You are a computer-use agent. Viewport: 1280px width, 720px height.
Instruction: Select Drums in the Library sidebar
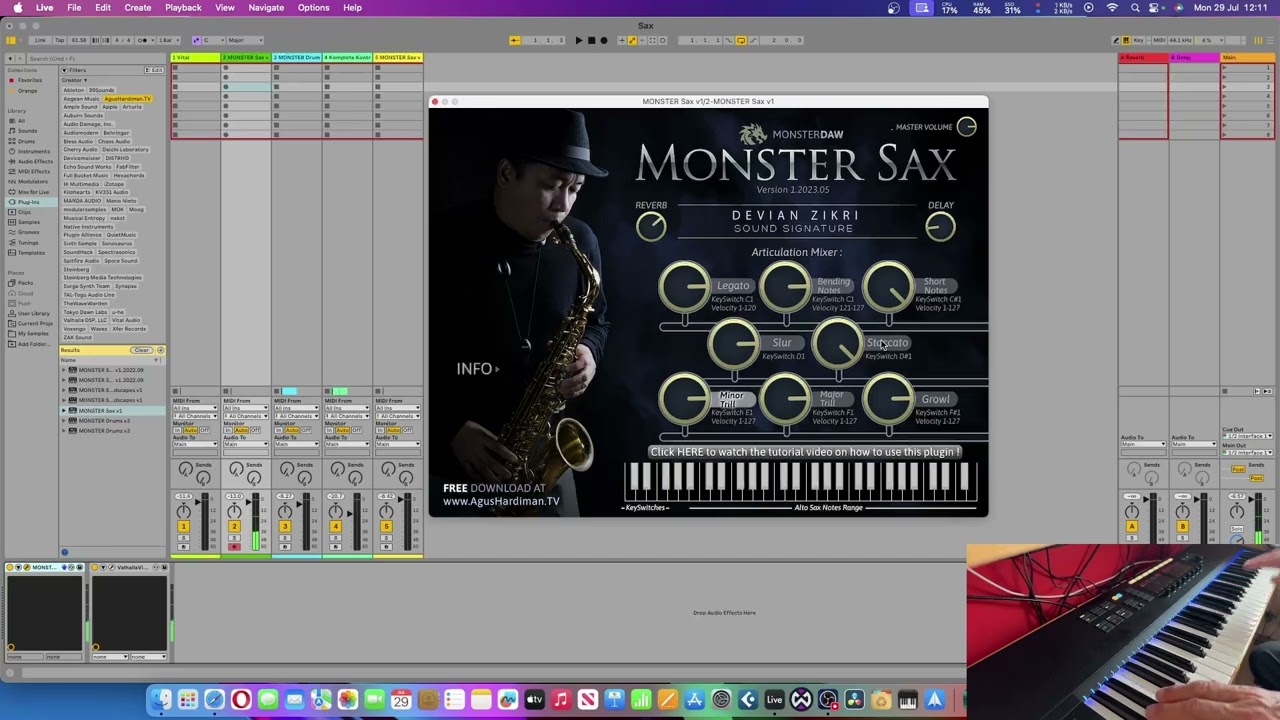pos(26,141)
